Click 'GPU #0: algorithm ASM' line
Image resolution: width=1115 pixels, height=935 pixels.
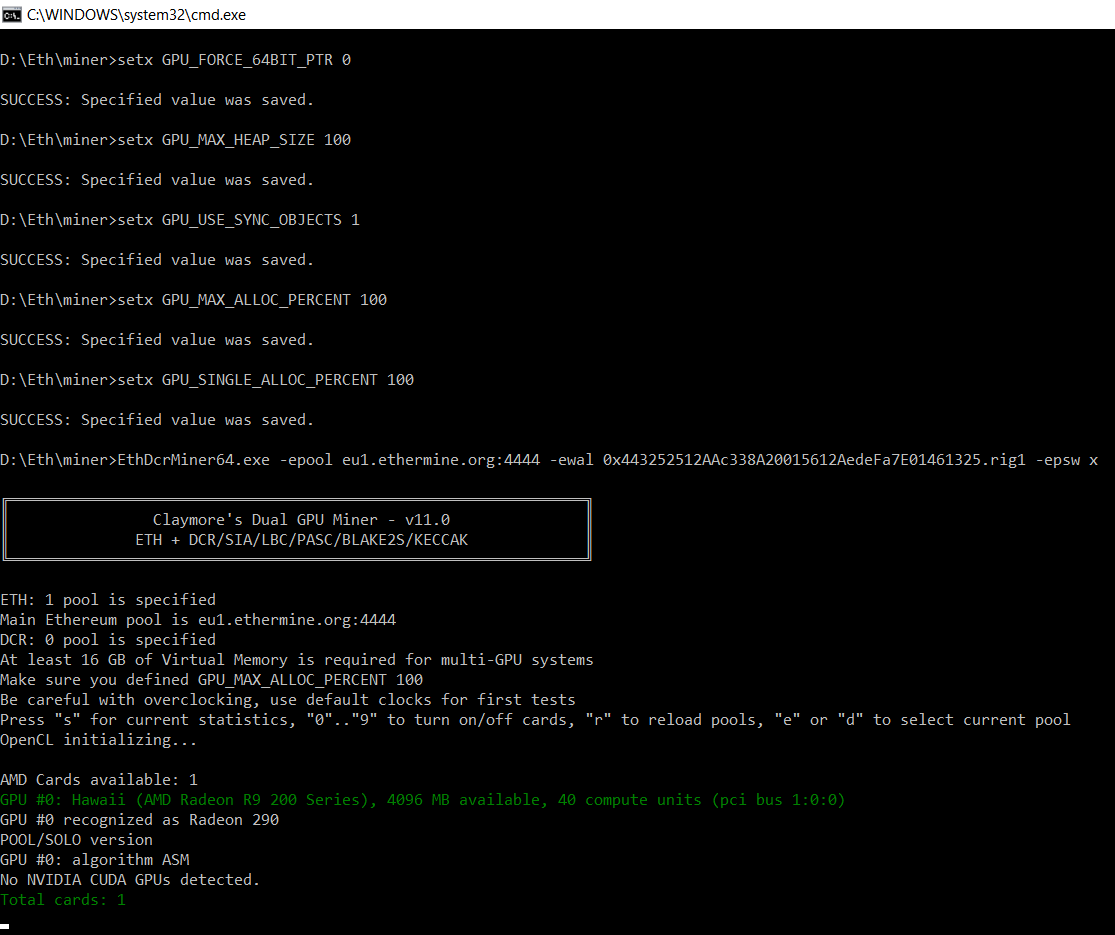(95, 860)
